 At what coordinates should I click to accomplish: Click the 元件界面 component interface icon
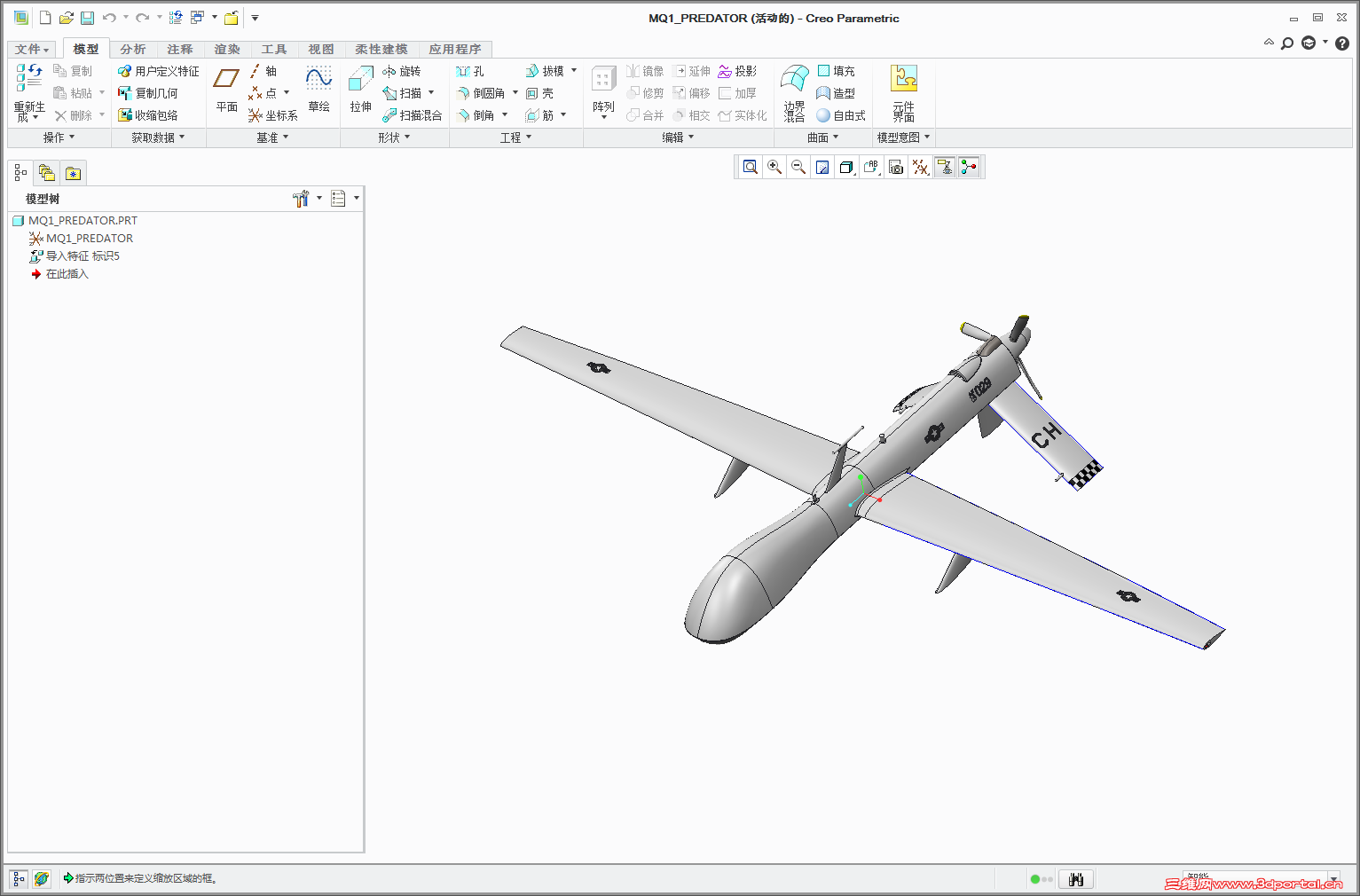coord(903,92)
